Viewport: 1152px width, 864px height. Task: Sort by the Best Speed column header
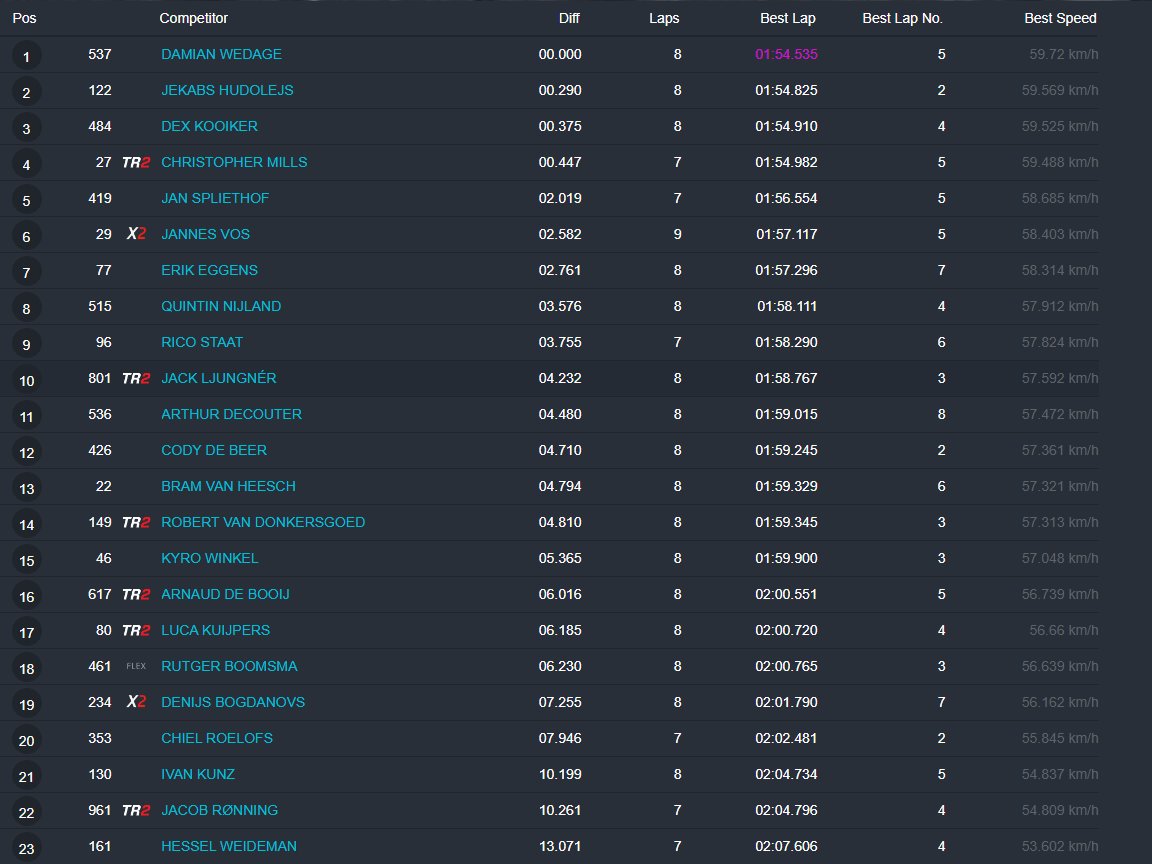(1060, 18)
